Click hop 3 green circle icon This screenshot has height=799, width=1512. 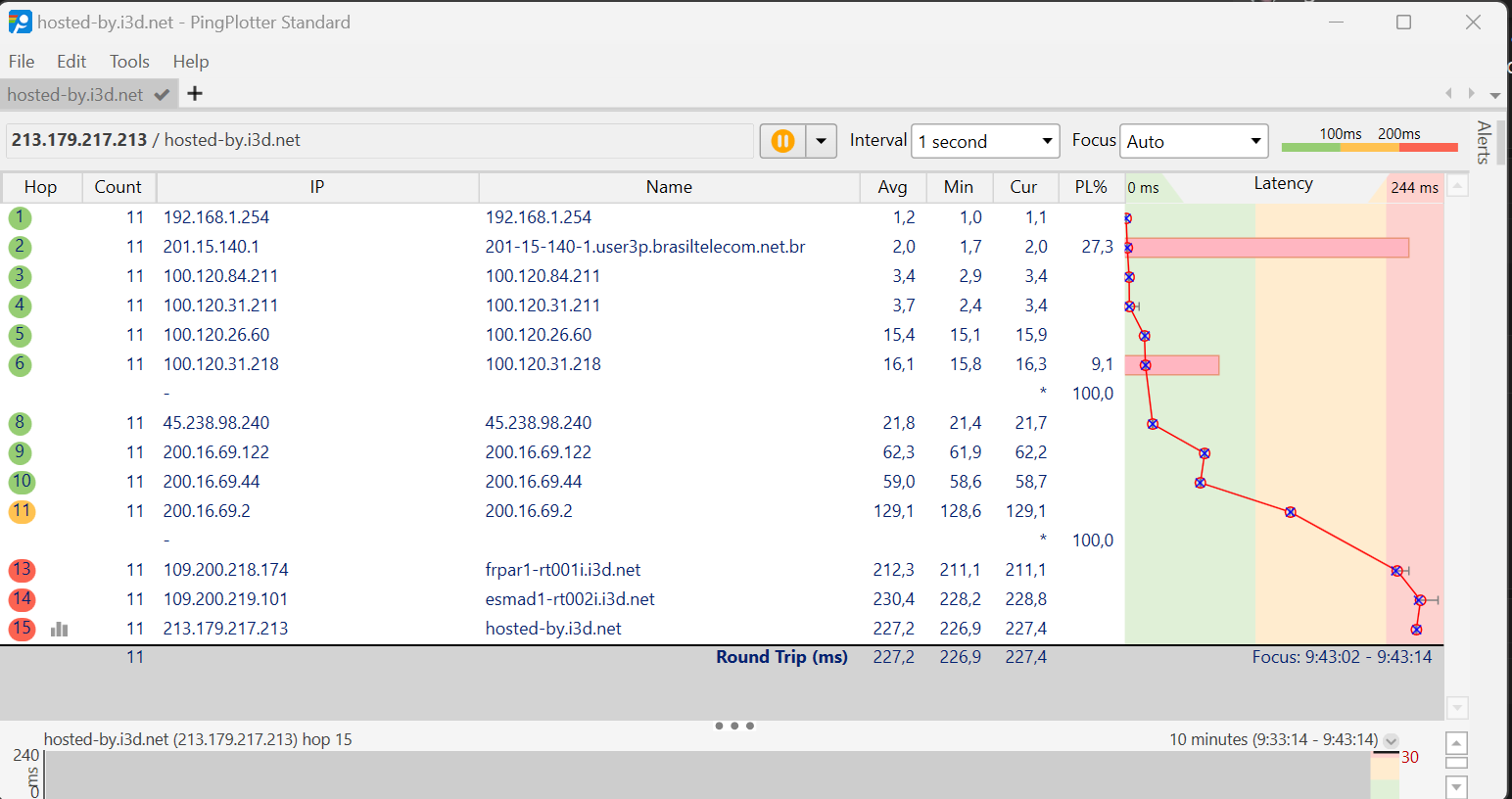pos(20,276)
